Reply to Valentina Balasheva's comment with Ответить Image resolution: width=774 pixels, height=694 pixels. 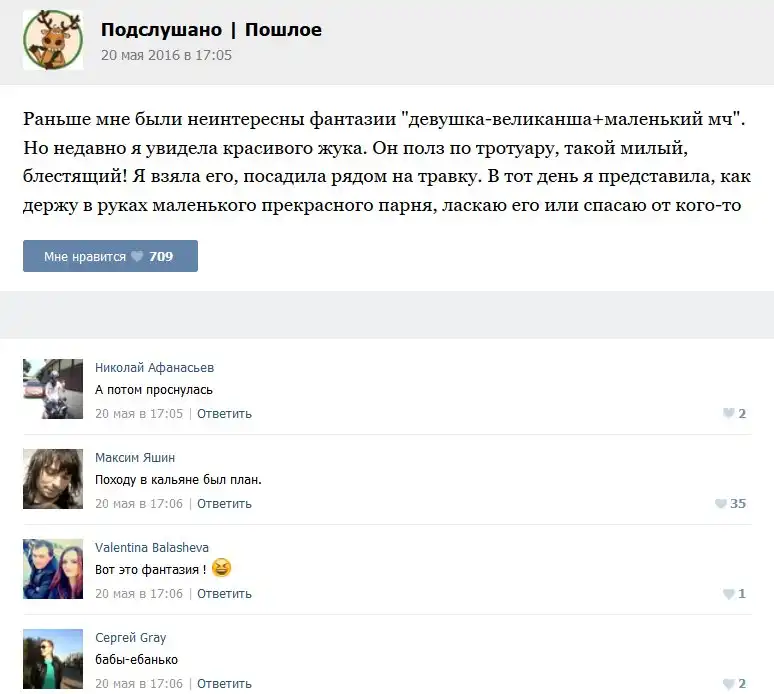click(x=224, y=594)
